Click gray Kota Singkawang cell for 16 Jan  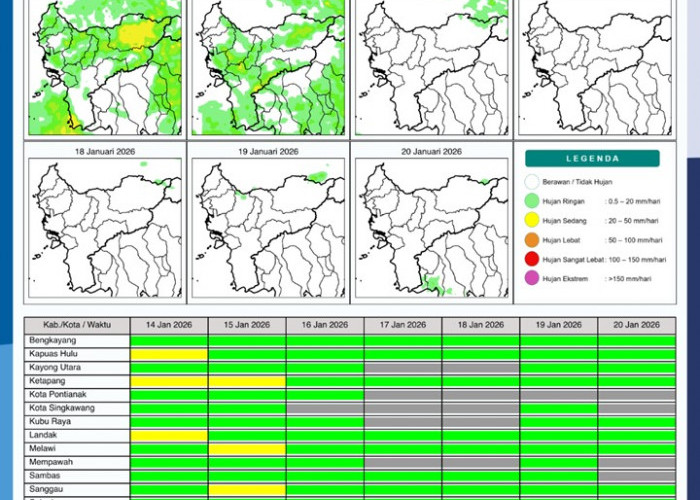point(325,409)
